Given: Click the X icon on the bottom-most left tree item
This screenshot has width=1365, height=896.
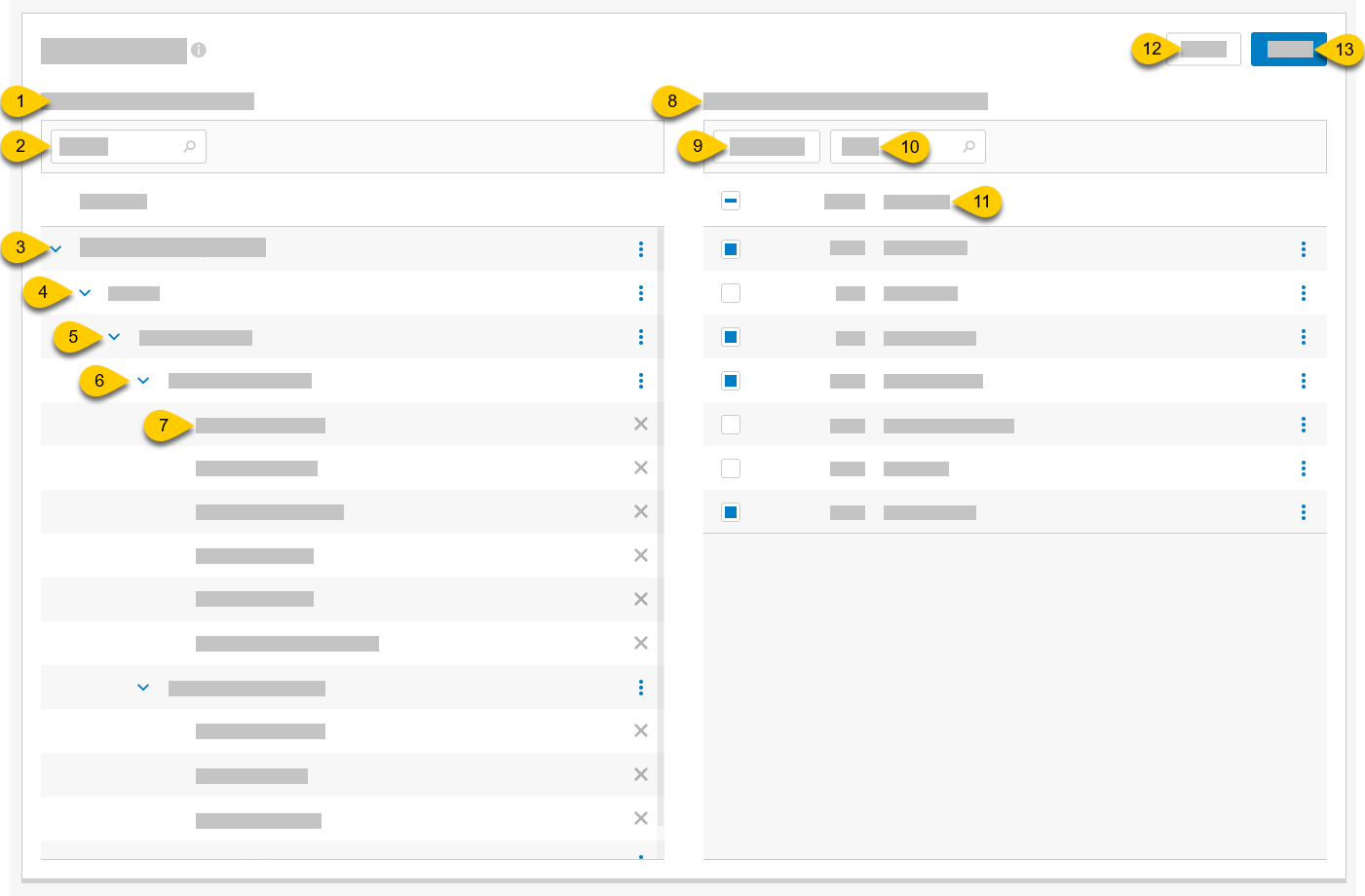Looking at the screenshot, I should 640,819.
